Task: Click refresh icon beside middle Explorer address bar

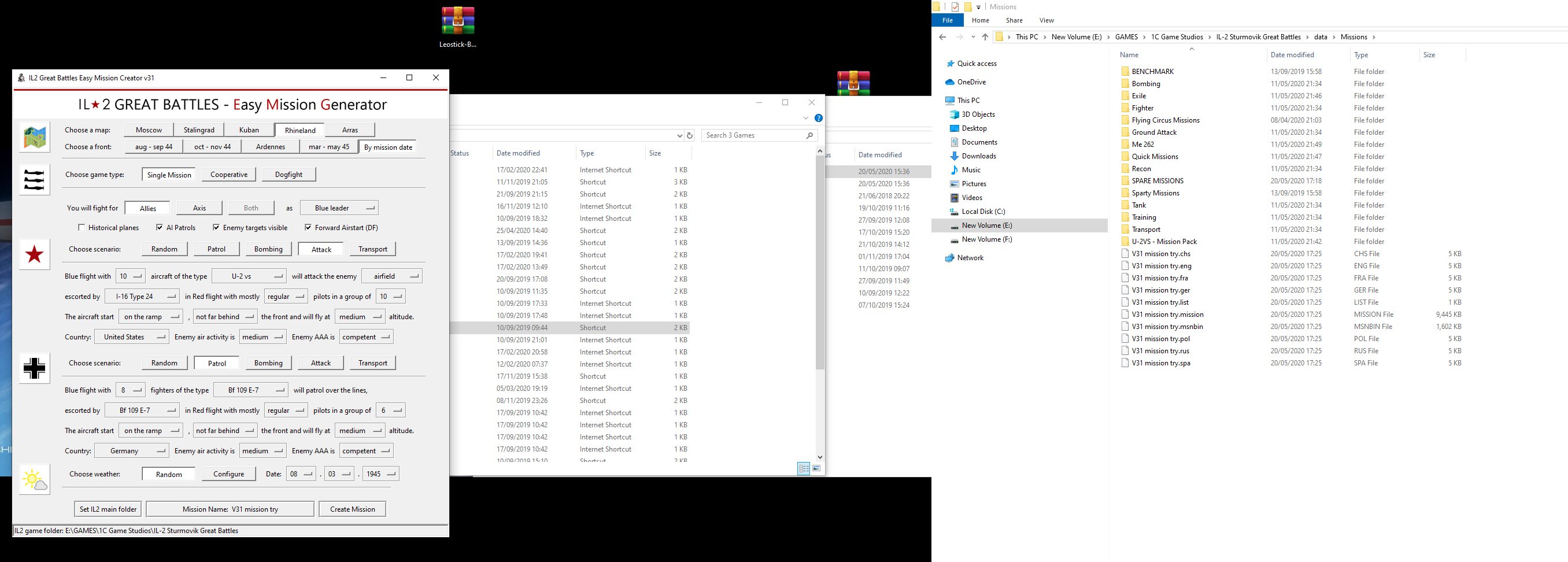Action: (690, 135)
